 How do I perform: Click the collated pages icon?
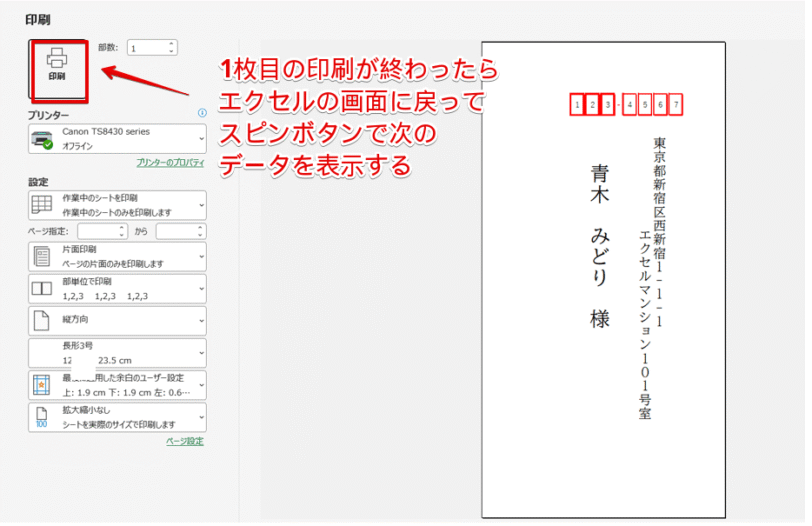pyautogui.click(x=41, y=288)
